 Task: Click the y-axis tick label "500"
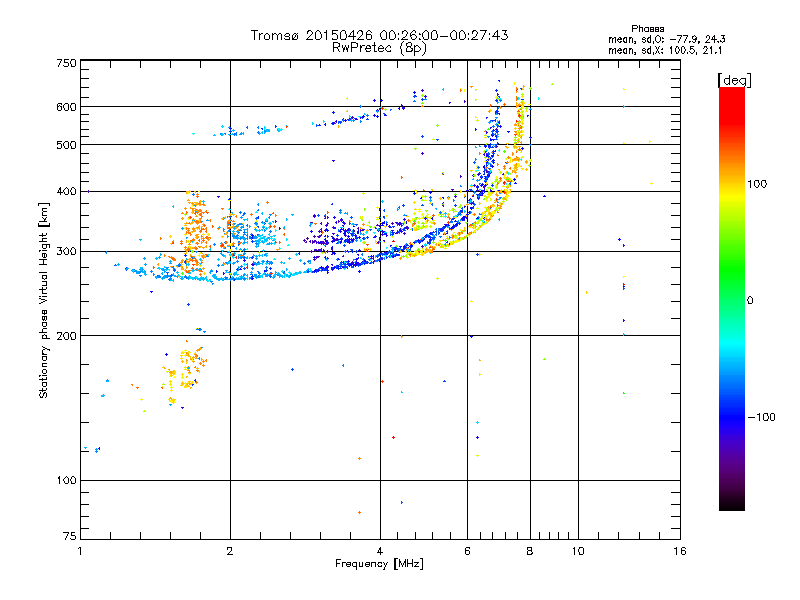click(66, 145)
